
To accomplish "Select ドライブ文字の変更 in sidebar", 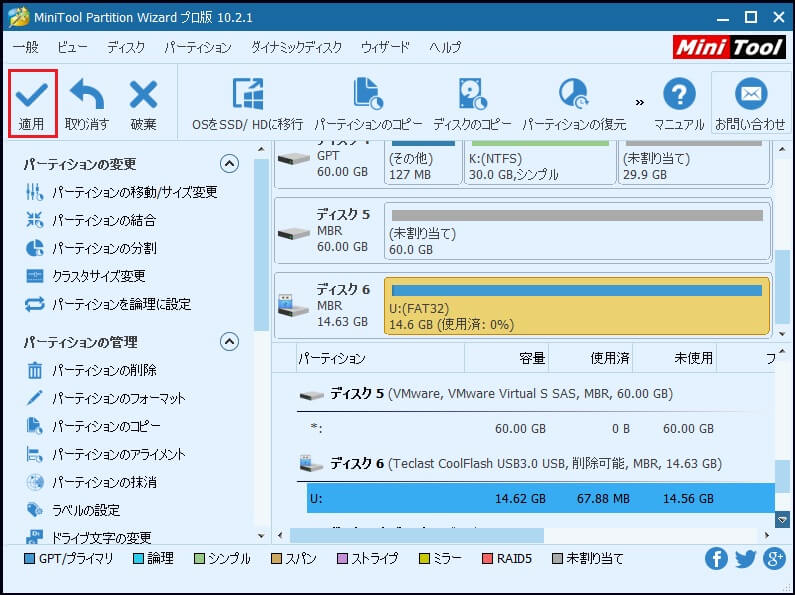I will point(88,537).
